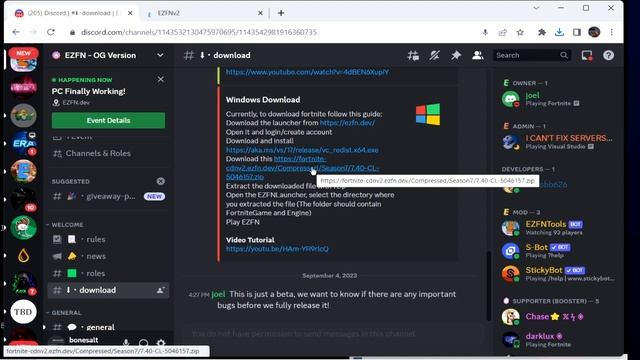Open Chrome three-dot menu

pos(611,32)
